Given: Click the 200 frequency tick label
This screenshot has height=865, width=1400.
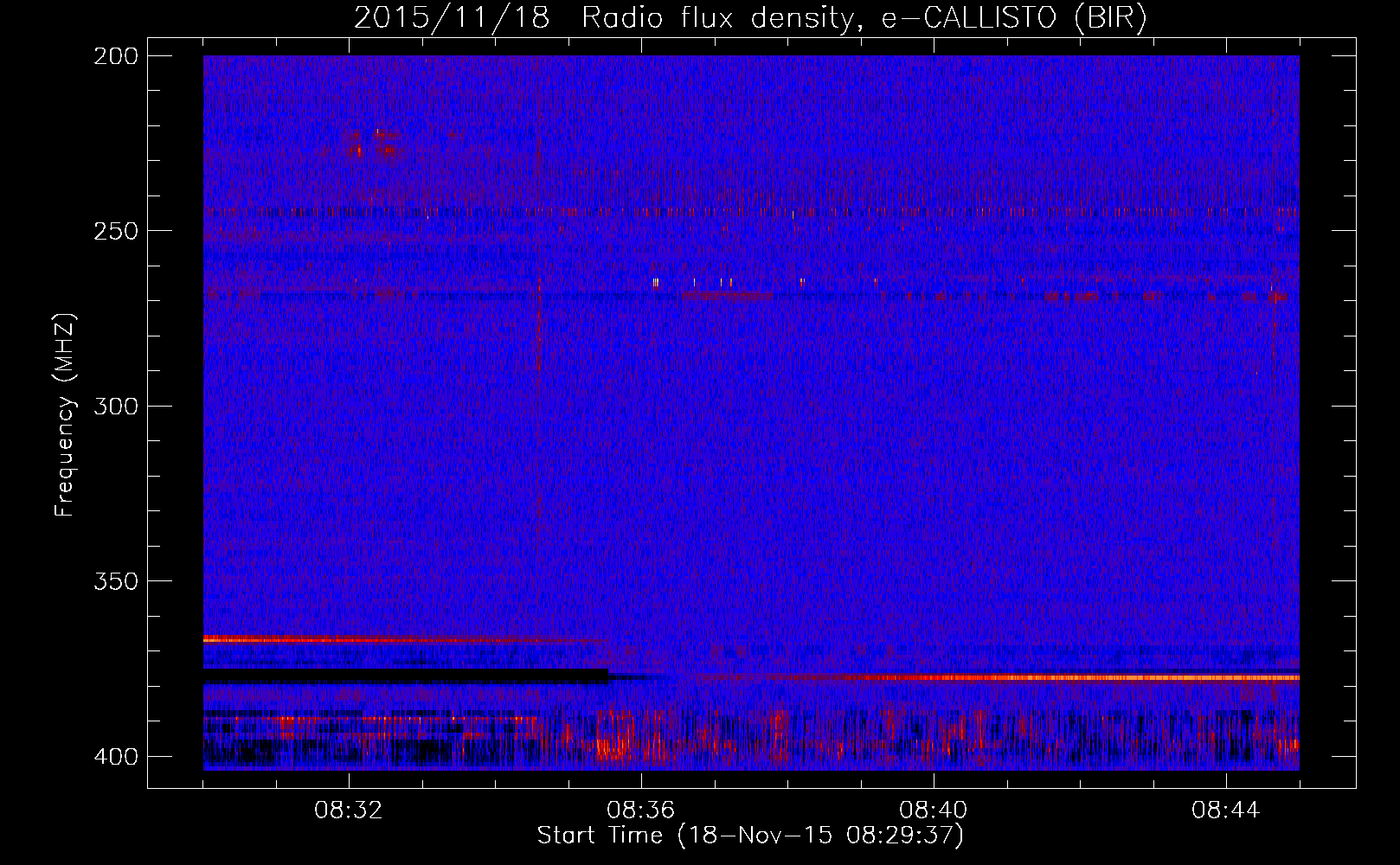Looking at the screenshot, I should pyautogui.click(x=115, y=56).
